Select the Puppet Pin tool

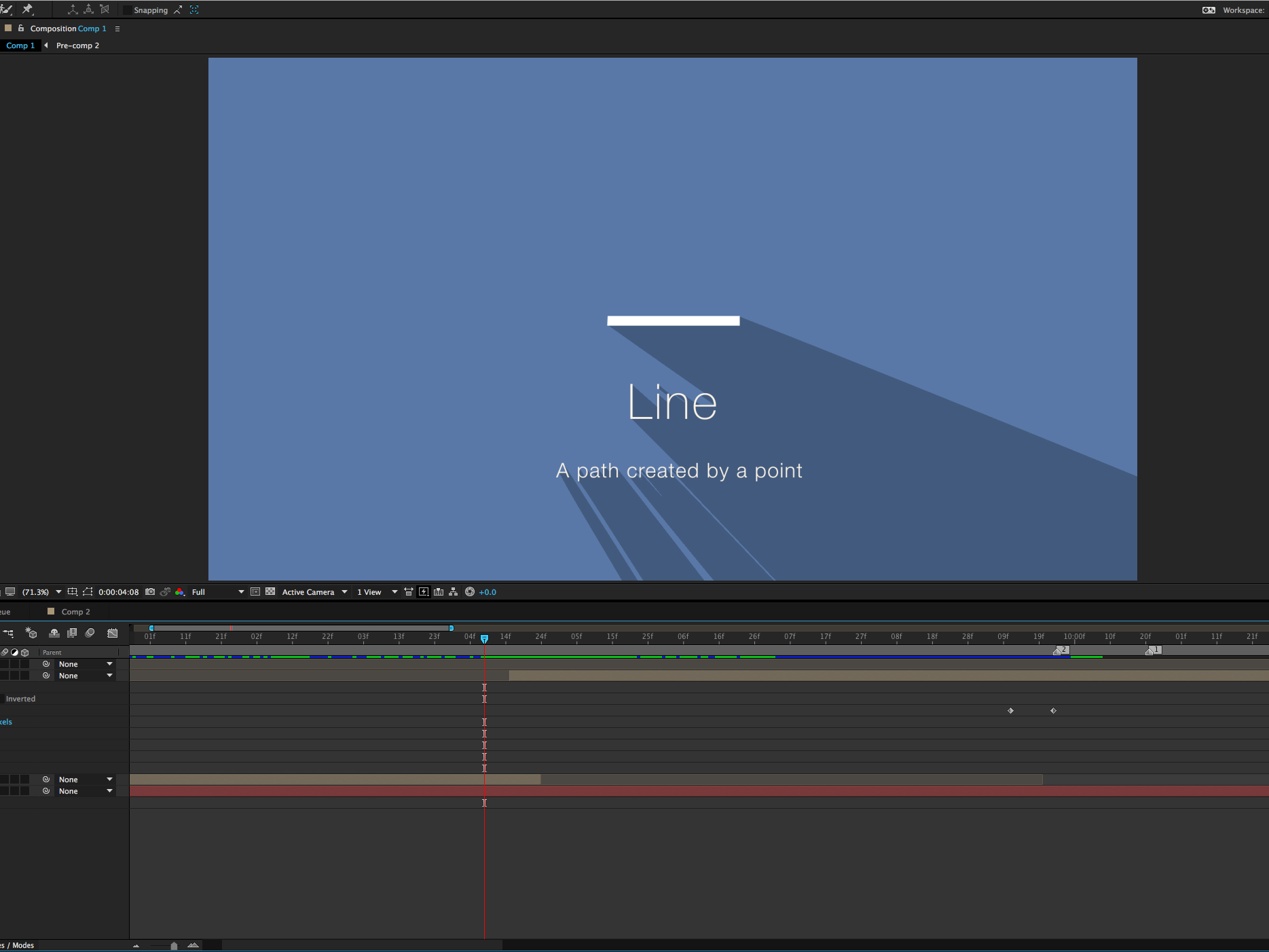click(28, 10)
